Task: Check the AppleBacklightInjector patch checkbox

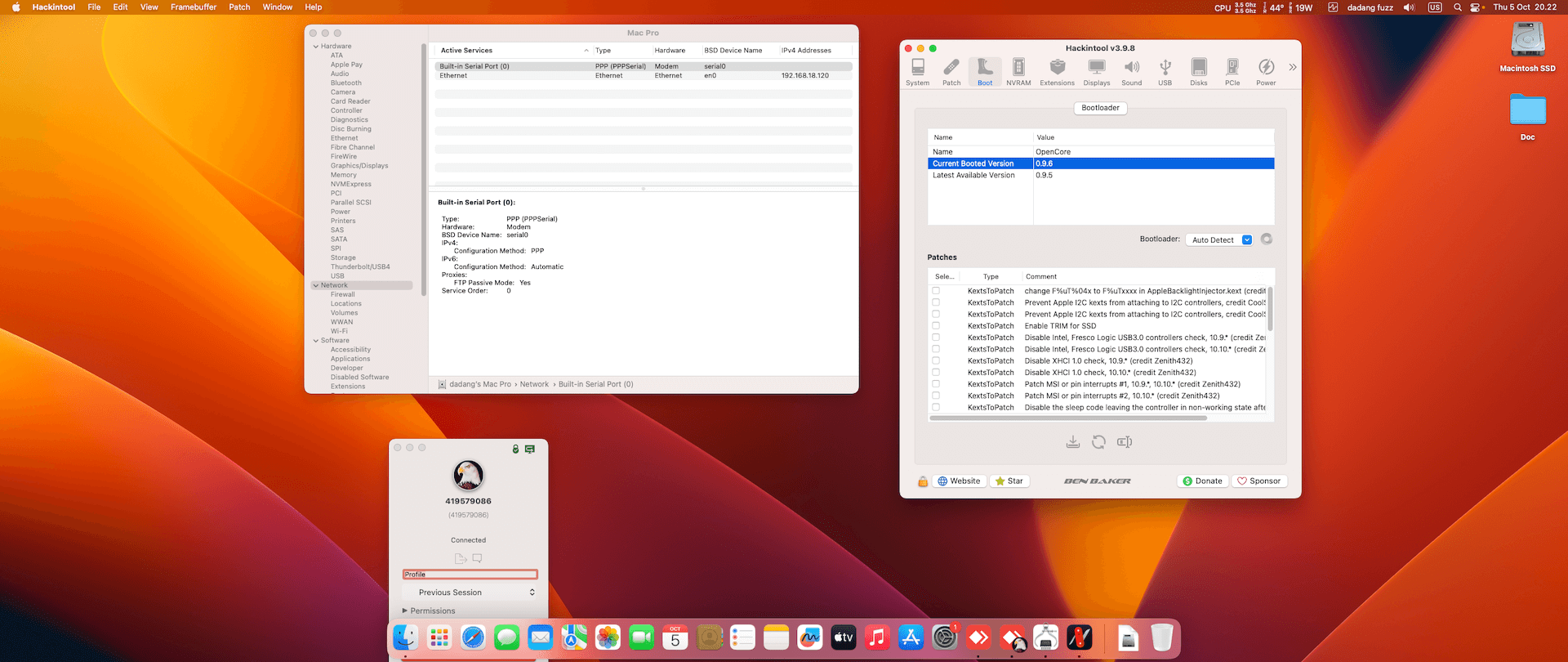Action: 936,291
